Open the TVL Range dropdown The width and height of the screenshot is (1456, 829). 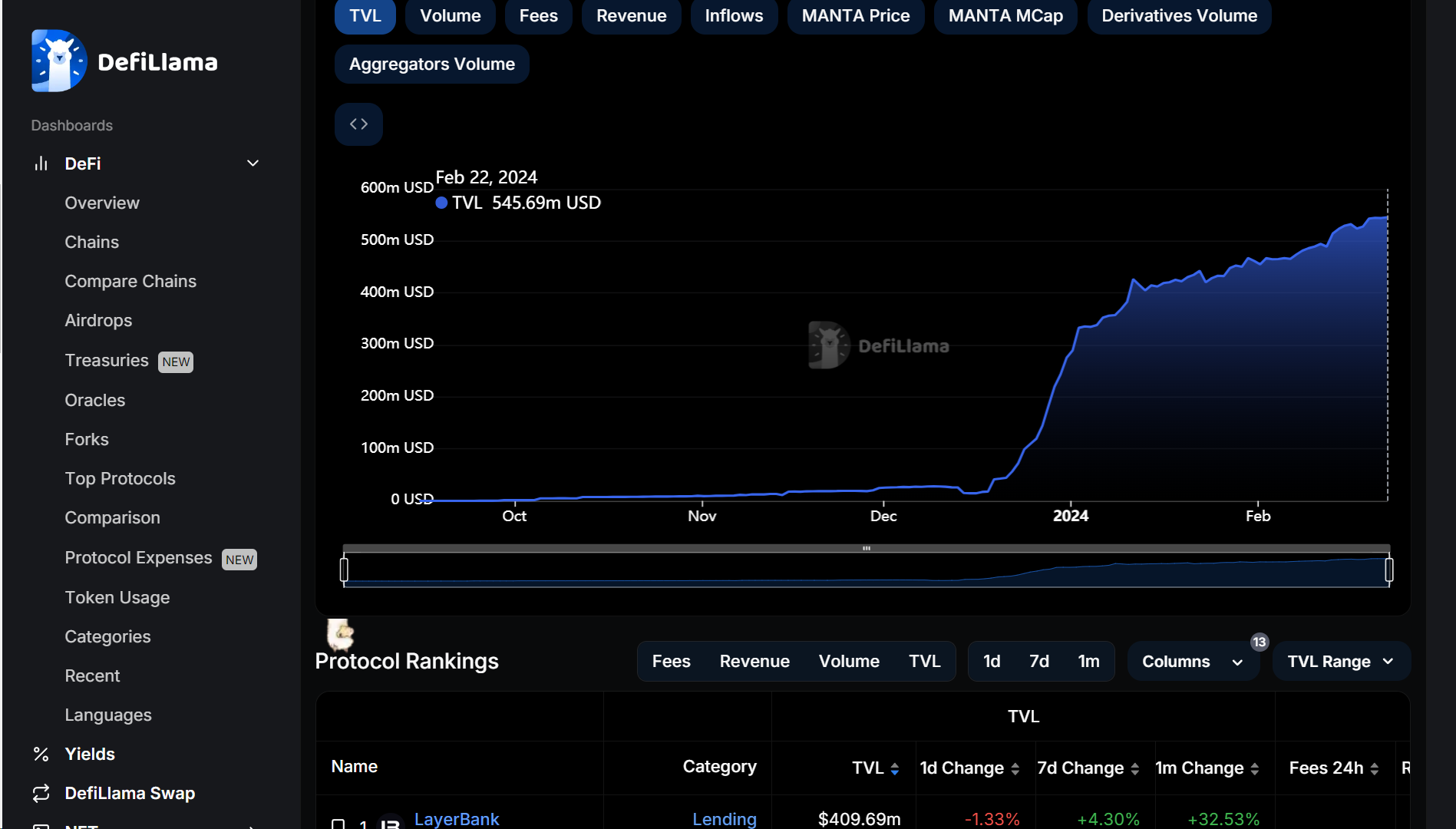pyautogui.click(x=1341, y=662)
